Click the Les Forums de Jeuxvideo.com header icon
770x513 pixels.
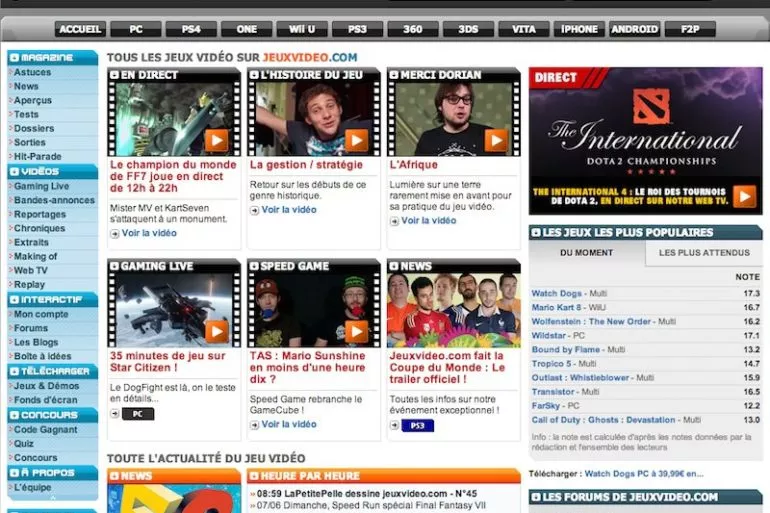click(536, 497)
